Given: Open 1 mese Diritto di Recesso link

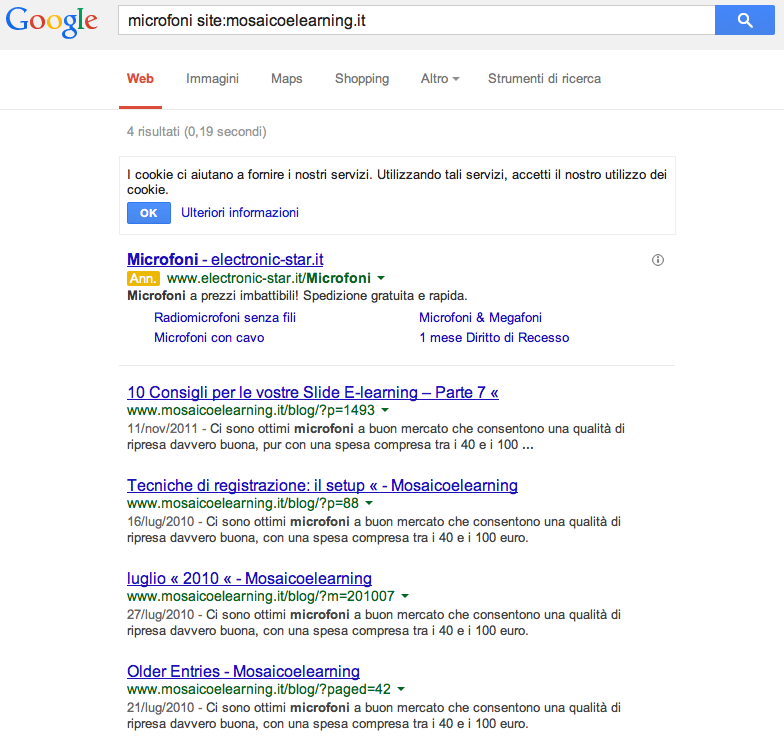Looking at the screenshot, I should click(494, 338).
